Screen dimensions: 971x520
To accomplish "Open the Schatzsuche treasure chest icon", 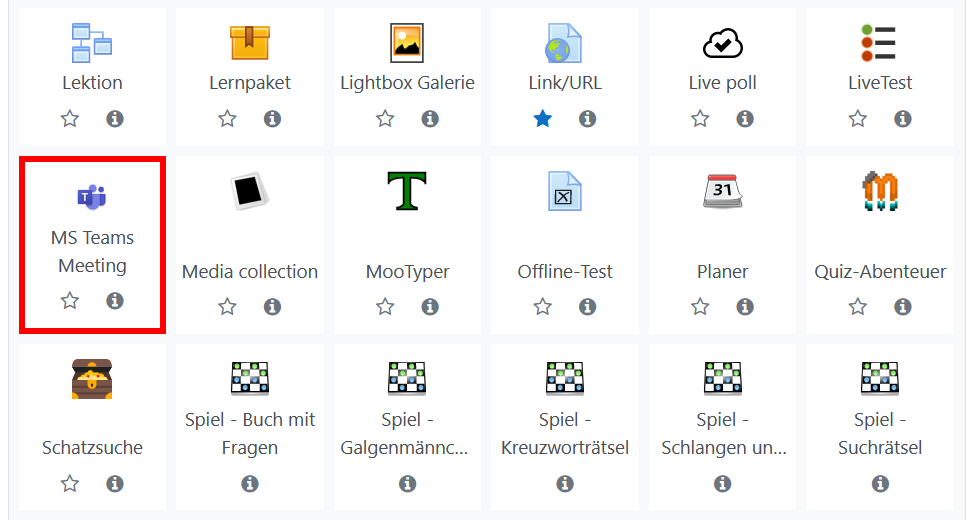I will tap(92, 379).
